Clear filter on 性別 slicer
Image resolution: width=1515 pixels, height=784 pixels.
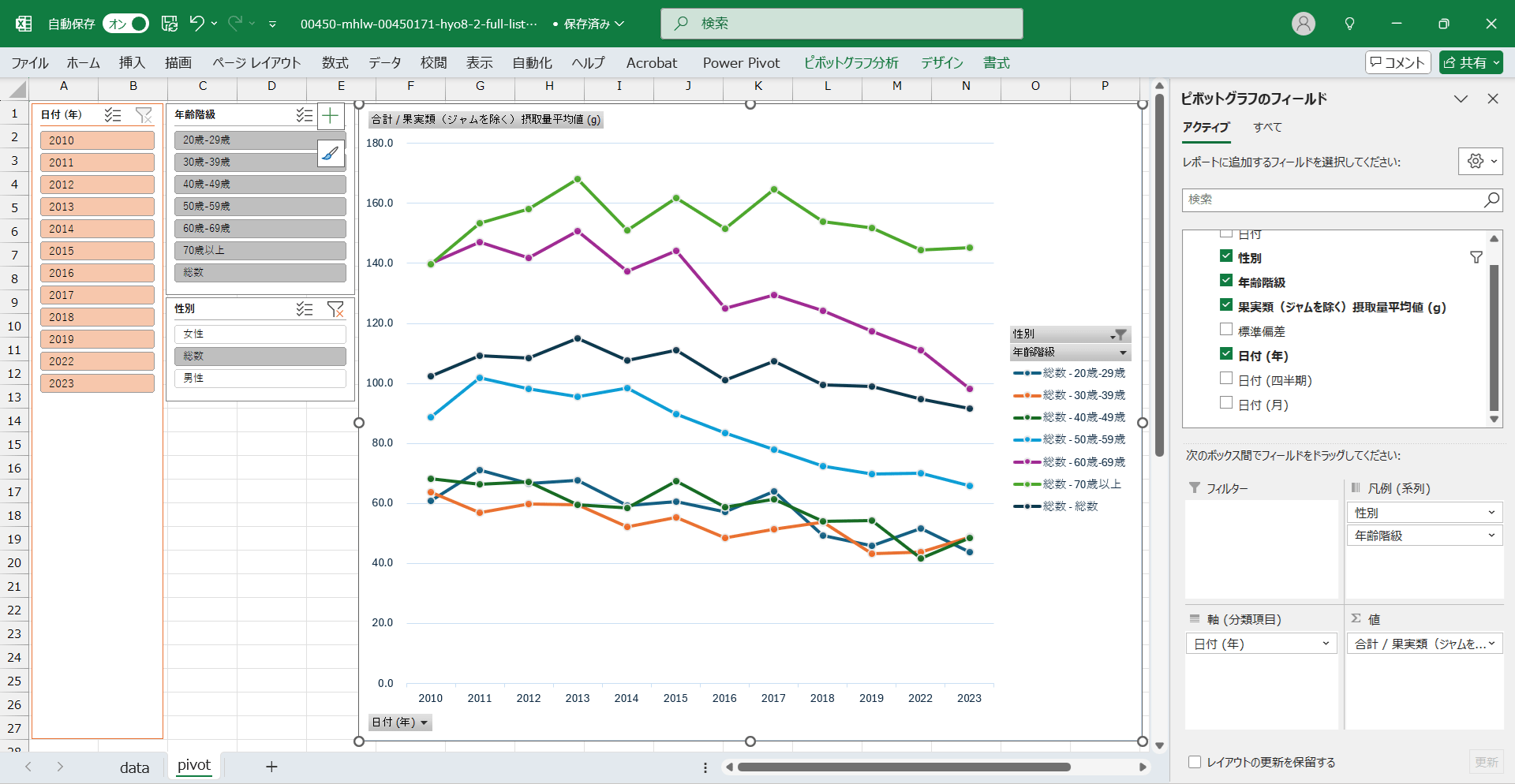pyautogui.click(x=335, y=309)
